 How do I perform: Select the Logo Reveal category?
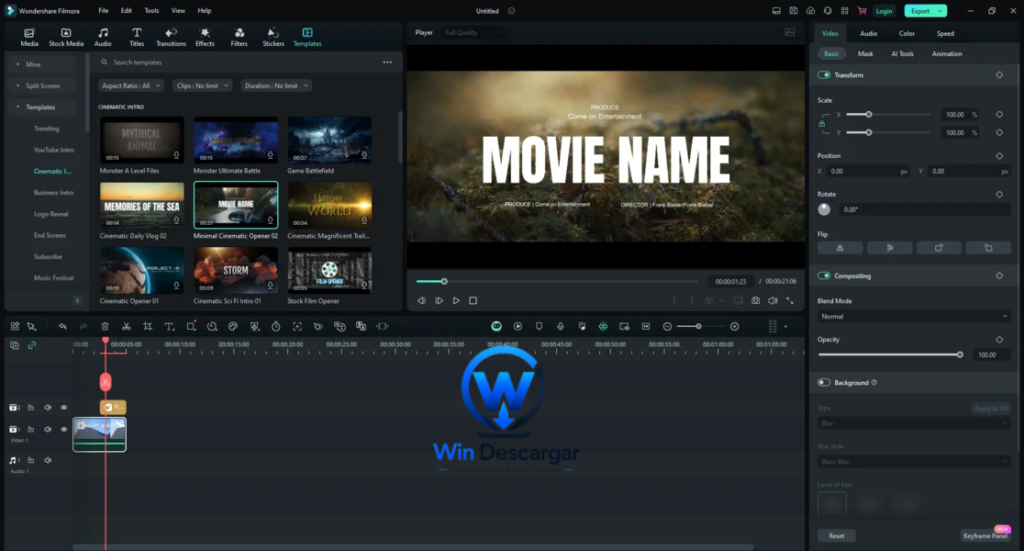[x=51, y=213]
